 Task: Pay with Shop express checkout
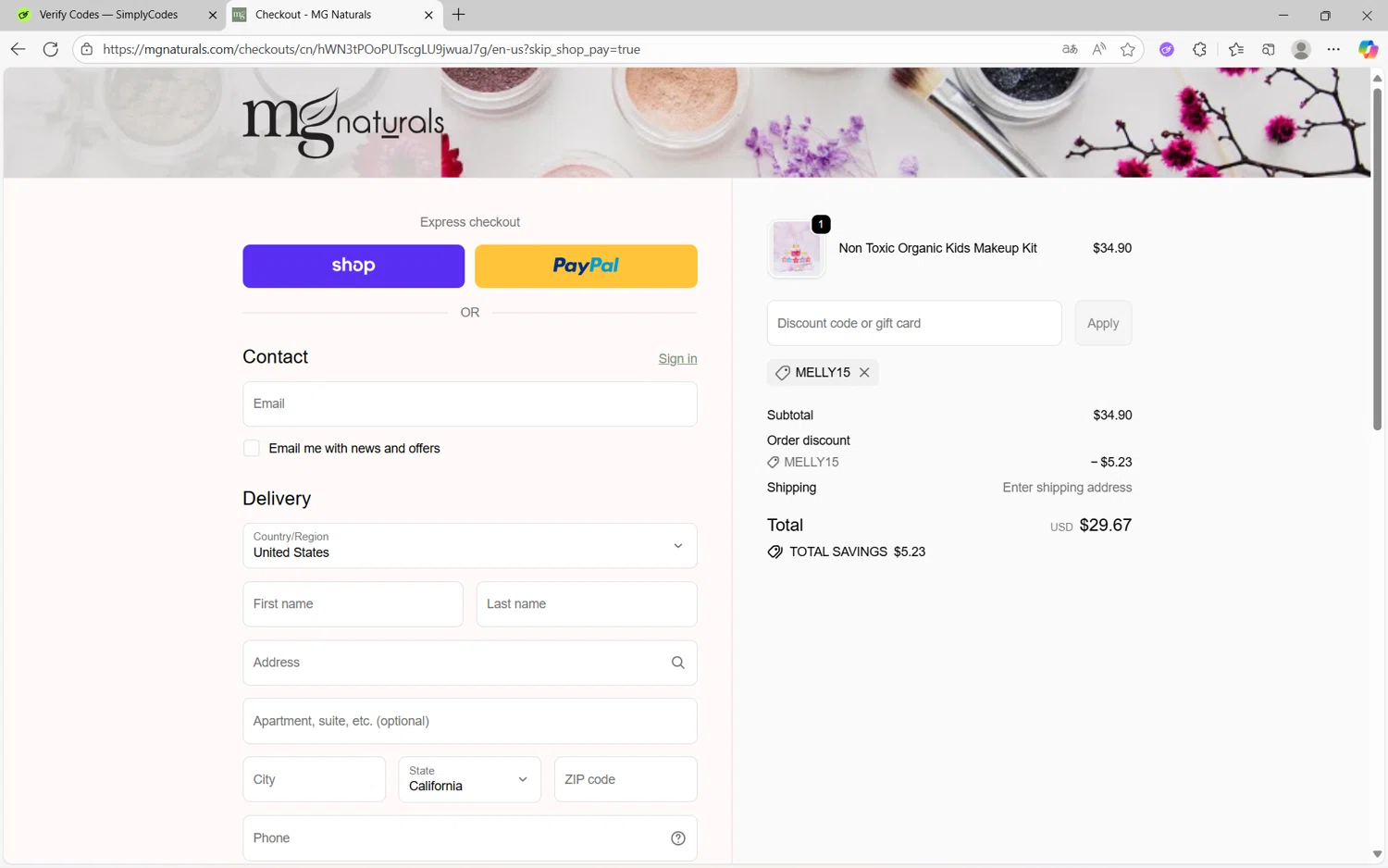coord(353,266)
